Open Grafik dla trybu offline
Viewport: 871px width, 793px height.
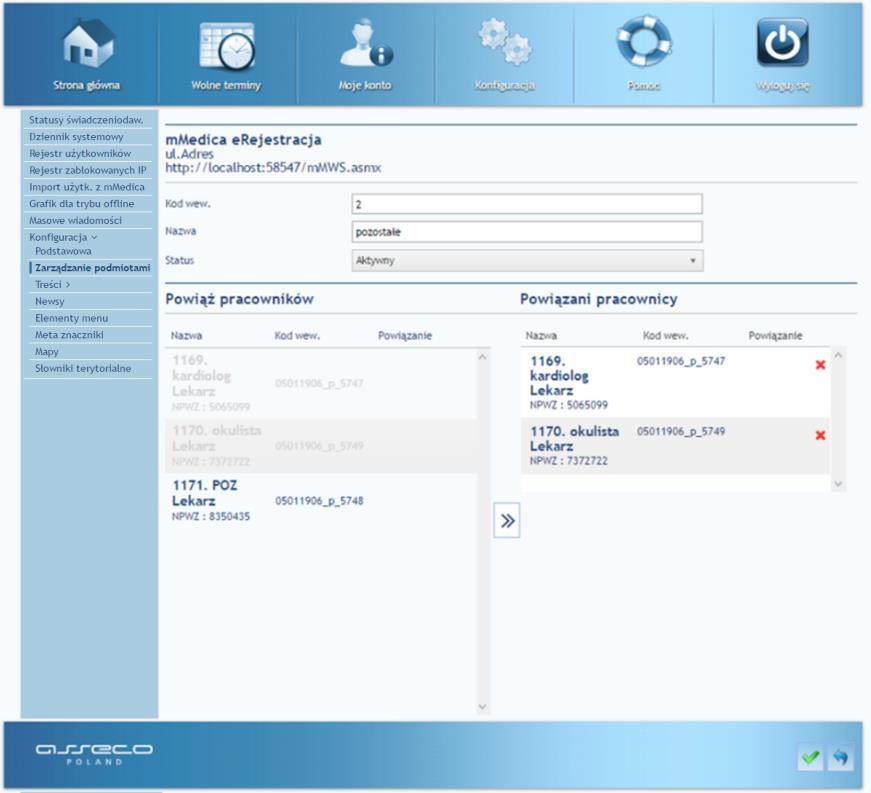point(82,203)
